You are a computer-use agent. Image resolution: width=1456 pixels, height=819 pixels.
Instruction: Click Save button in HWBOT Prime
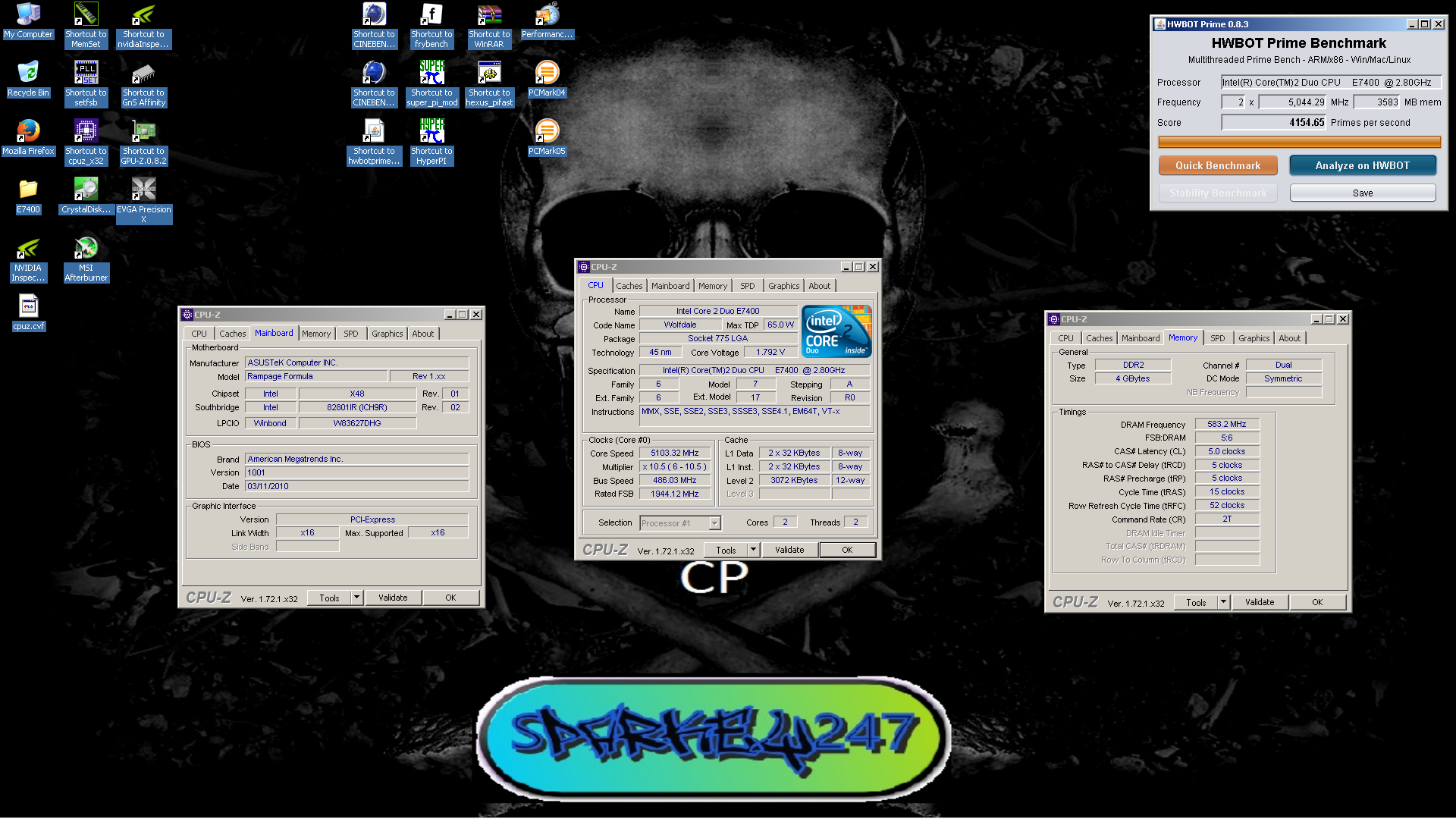coord(1362,193)
